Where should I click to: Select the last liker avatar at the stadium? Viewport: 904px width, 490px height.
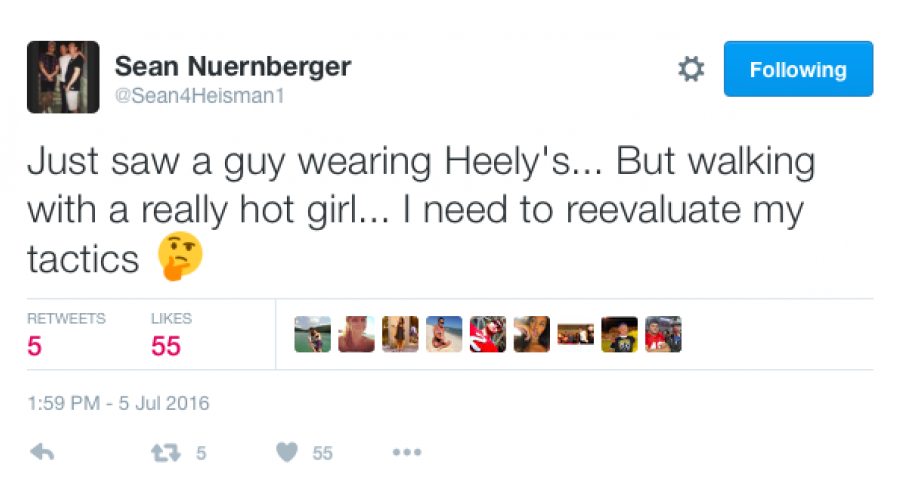point(663,334)
